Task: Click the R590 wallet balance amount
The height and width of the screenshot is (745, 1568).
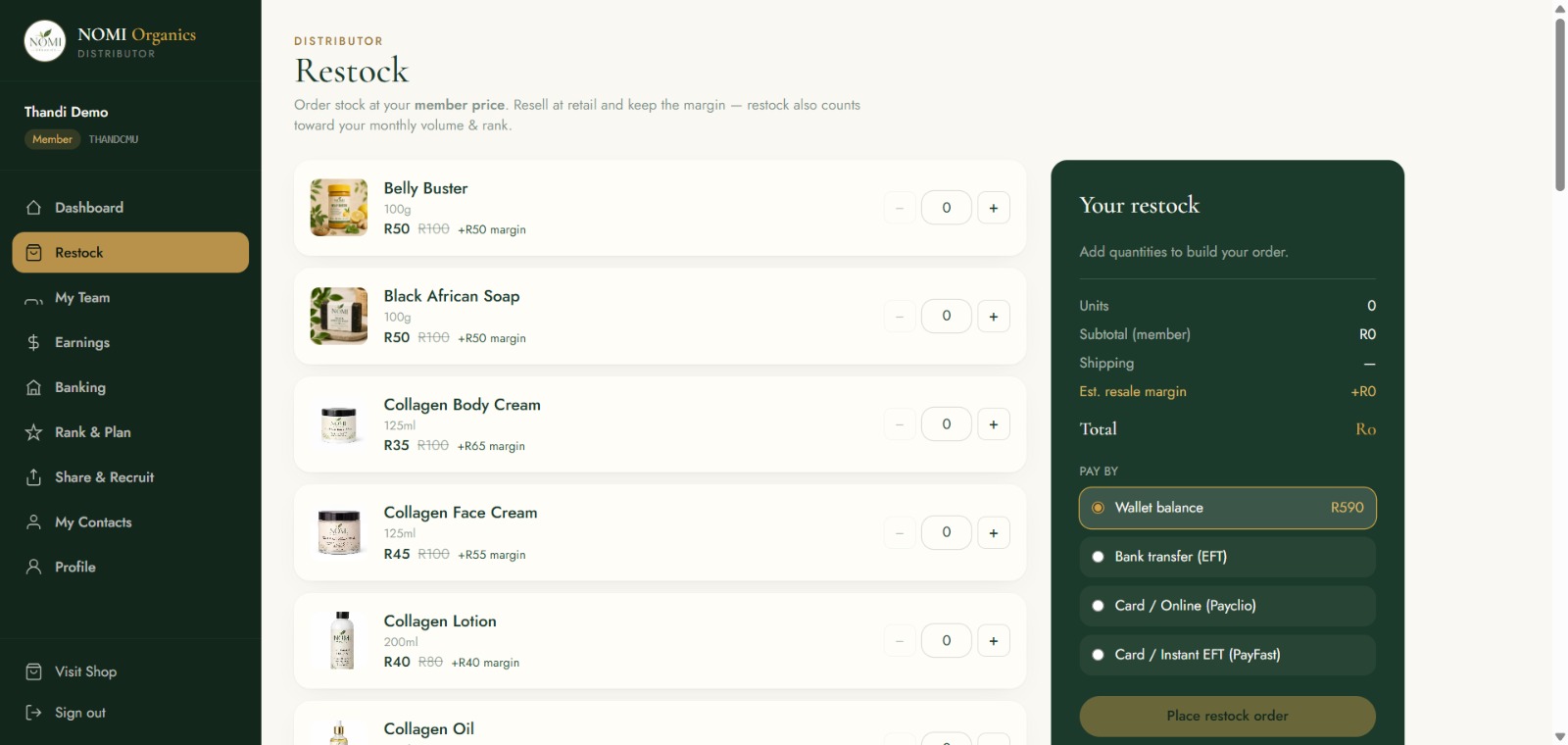Action: click(1347, 508)
